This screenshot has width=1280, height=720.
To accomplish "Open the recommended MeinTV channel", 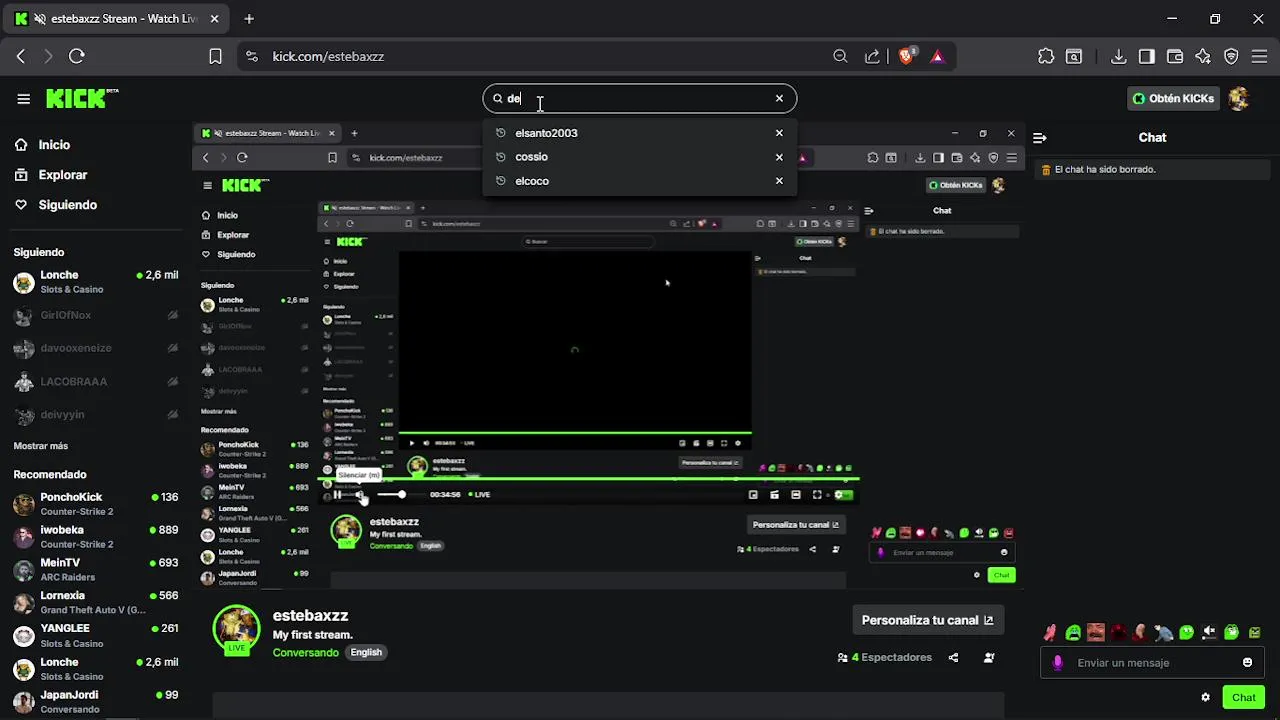I will [x=96, y=570].
